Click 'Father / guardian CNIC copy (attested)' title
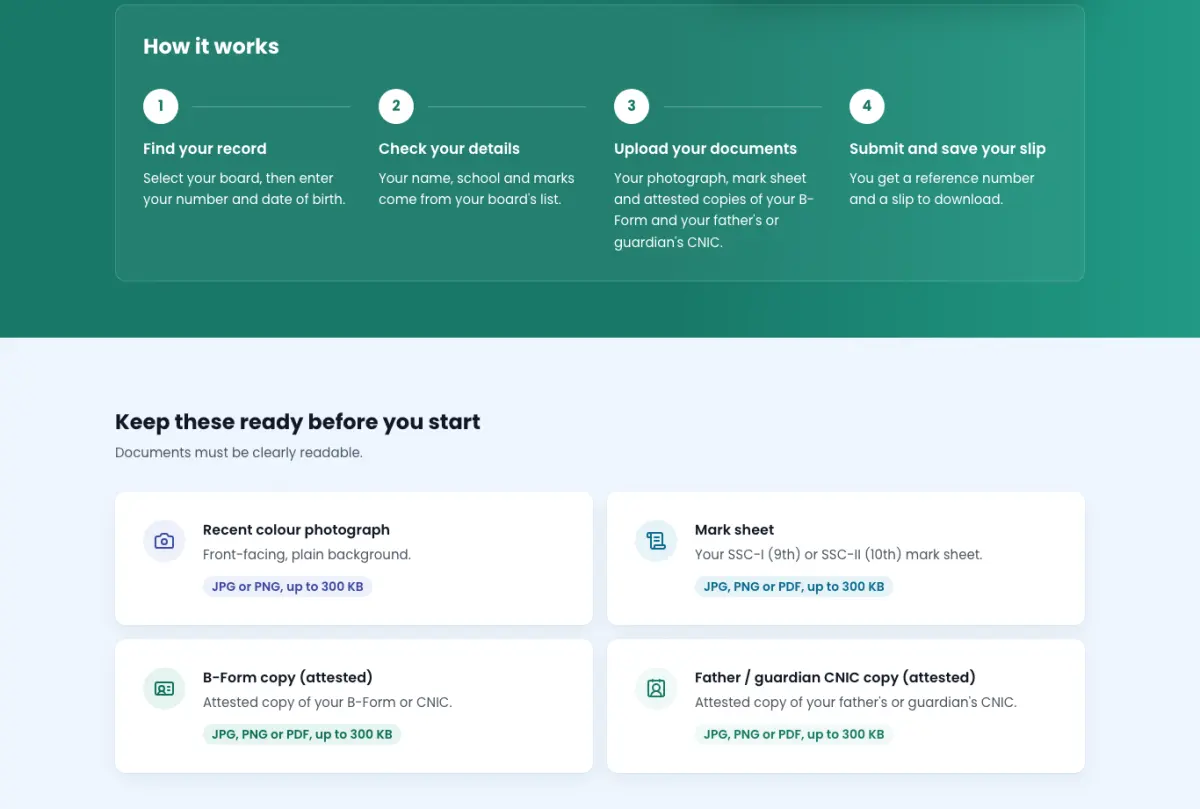 point(835,677)
